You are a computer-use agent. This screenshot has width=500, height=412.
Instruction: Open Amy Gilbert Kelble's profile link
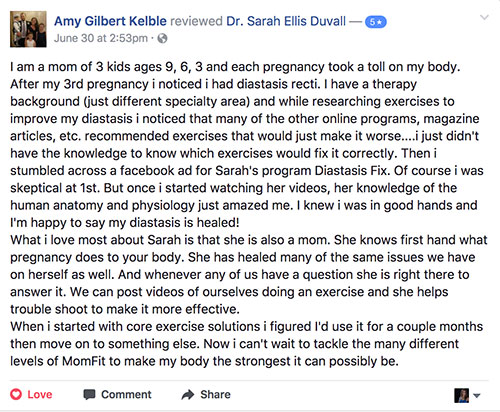click(x=110, y=21)
